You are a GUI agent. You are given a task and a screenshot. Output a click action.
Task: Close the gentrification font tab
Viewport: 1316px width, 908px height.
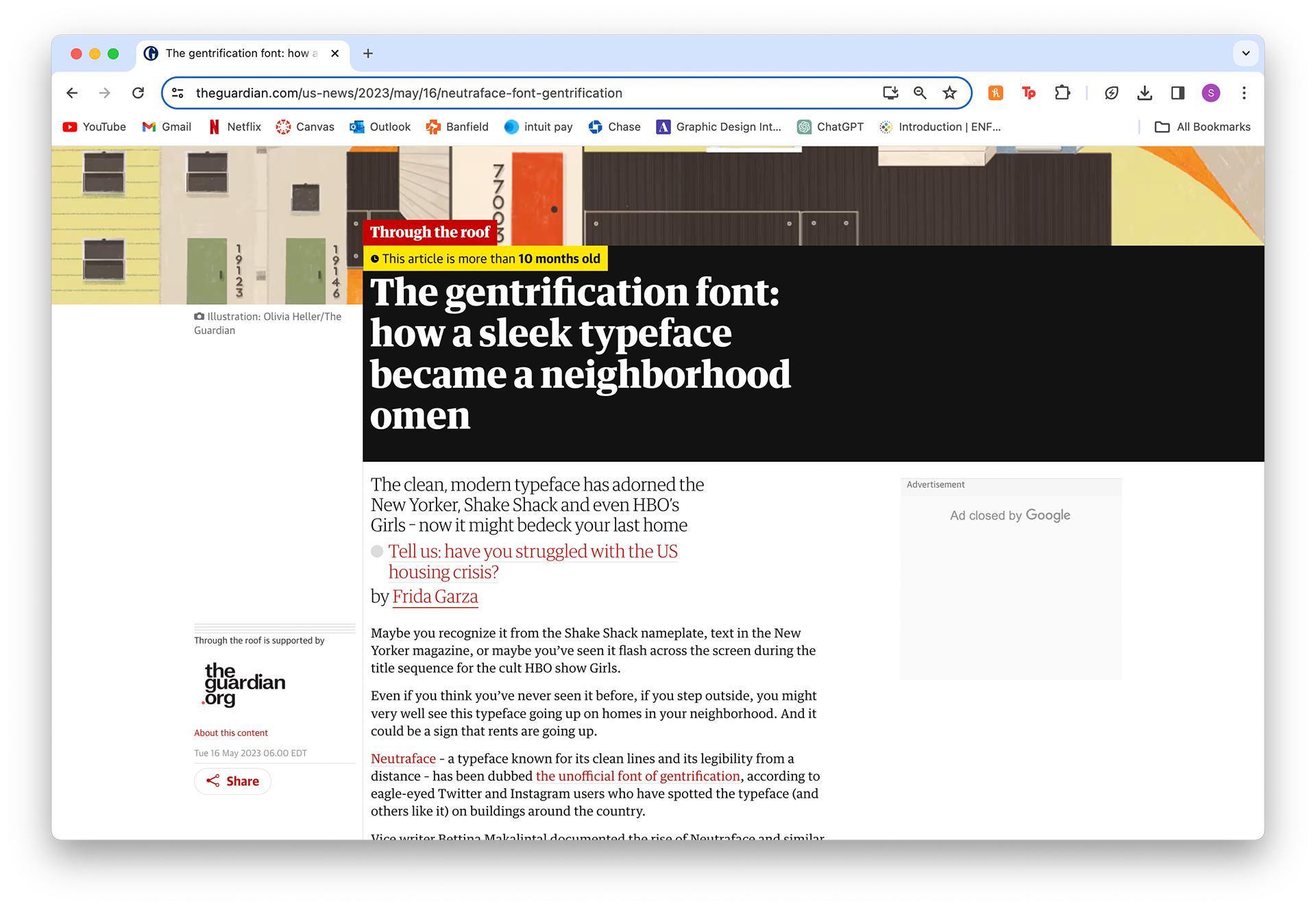(334, 53)
